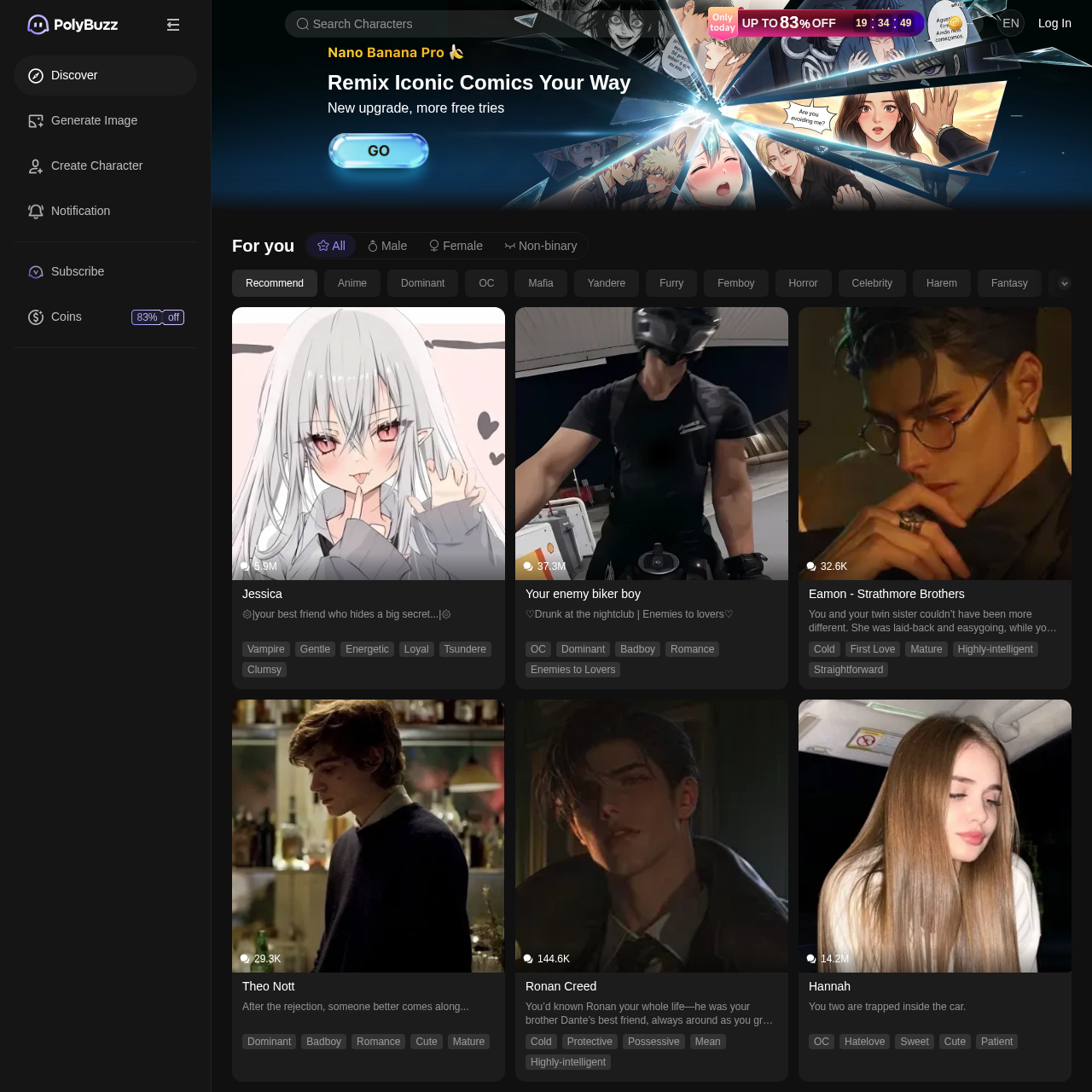Open the Hannah character card

934,836
